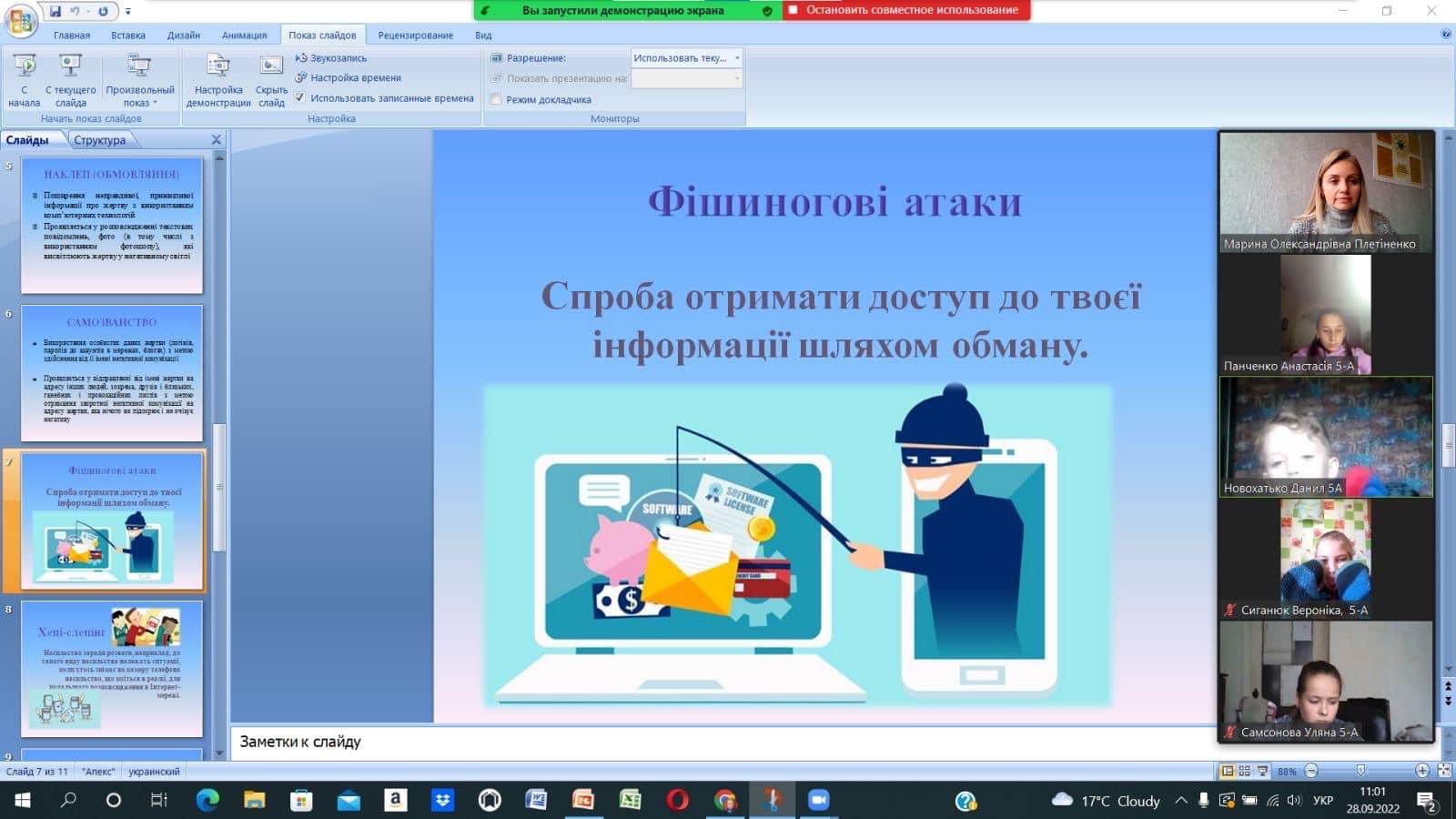Click the Undo arrow icon
Viewport: 1456px width, 819px height.
pyautogui.click(x=76, y=11)
